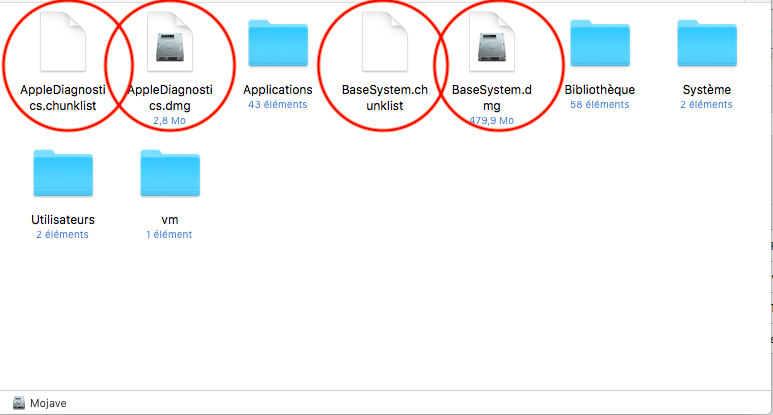Click the Système folder name label

(707, 90)
